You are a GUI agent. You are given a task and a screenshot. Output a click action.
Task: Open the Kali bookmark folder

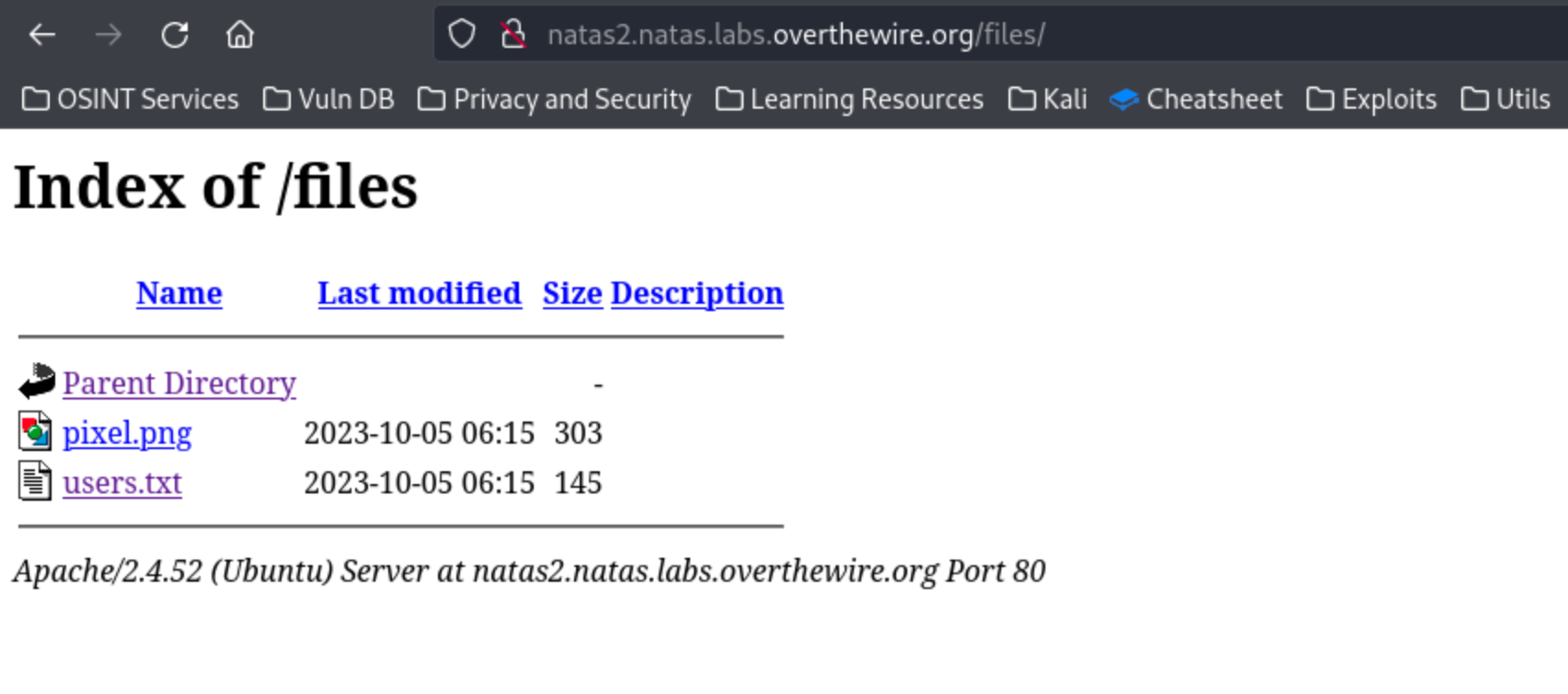pos(1048,99)
